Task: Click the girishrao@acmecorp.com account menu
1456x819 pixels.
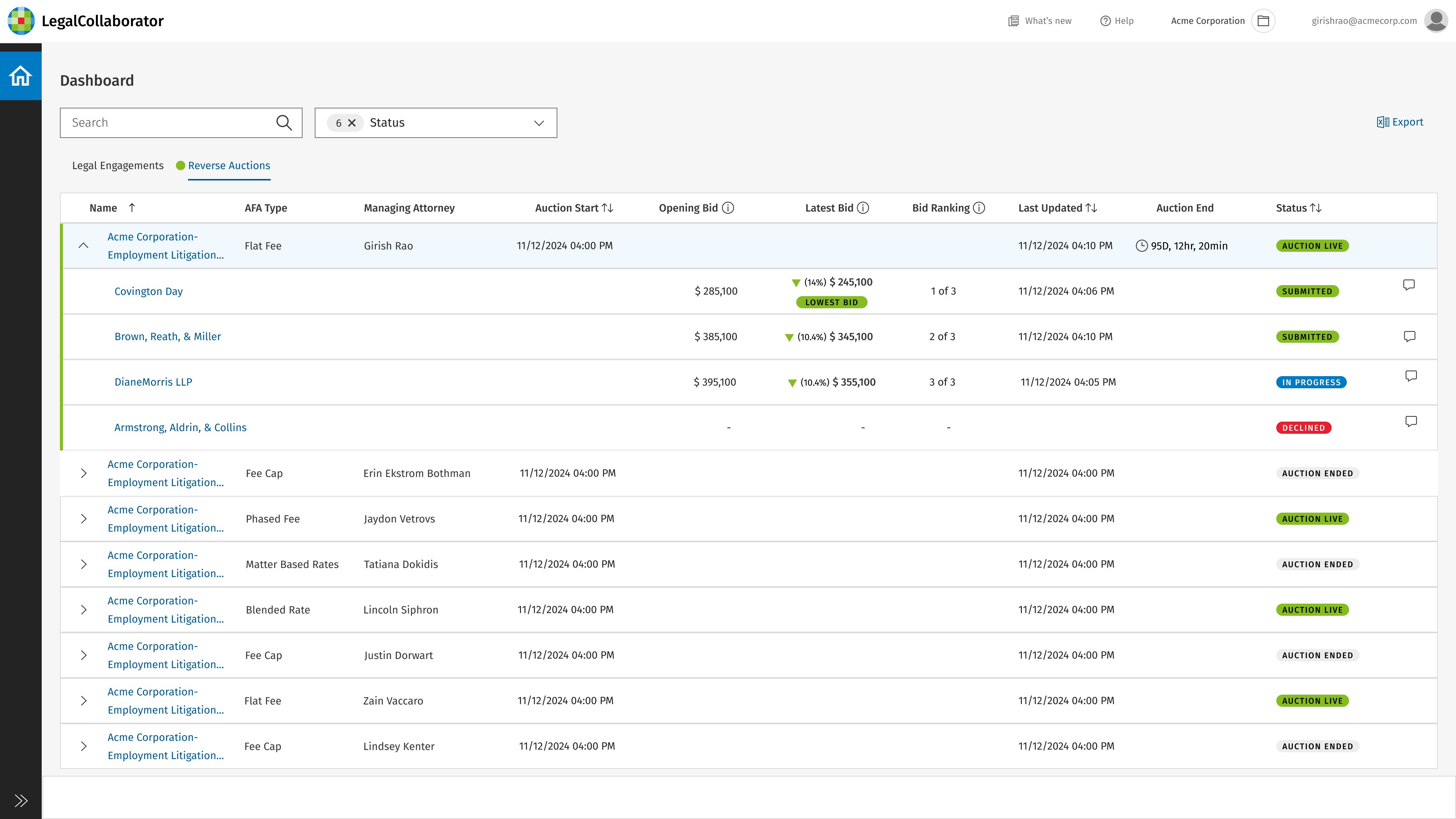Action: (x=1364, y=21)
